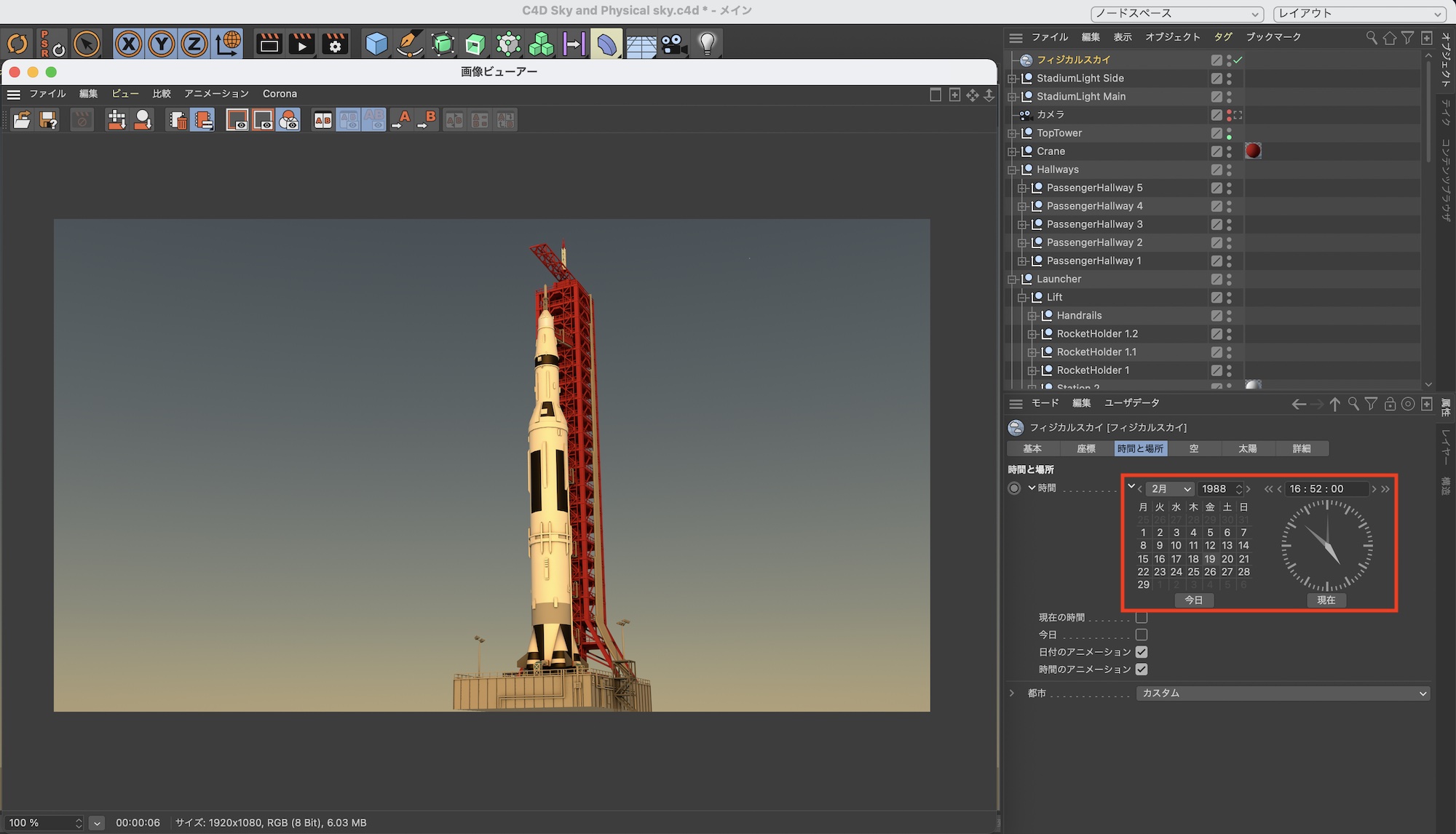Click the Render to Picture Viewer play icon
The height and width of the screenshot is (834, 1456).
tap(301, 44)
